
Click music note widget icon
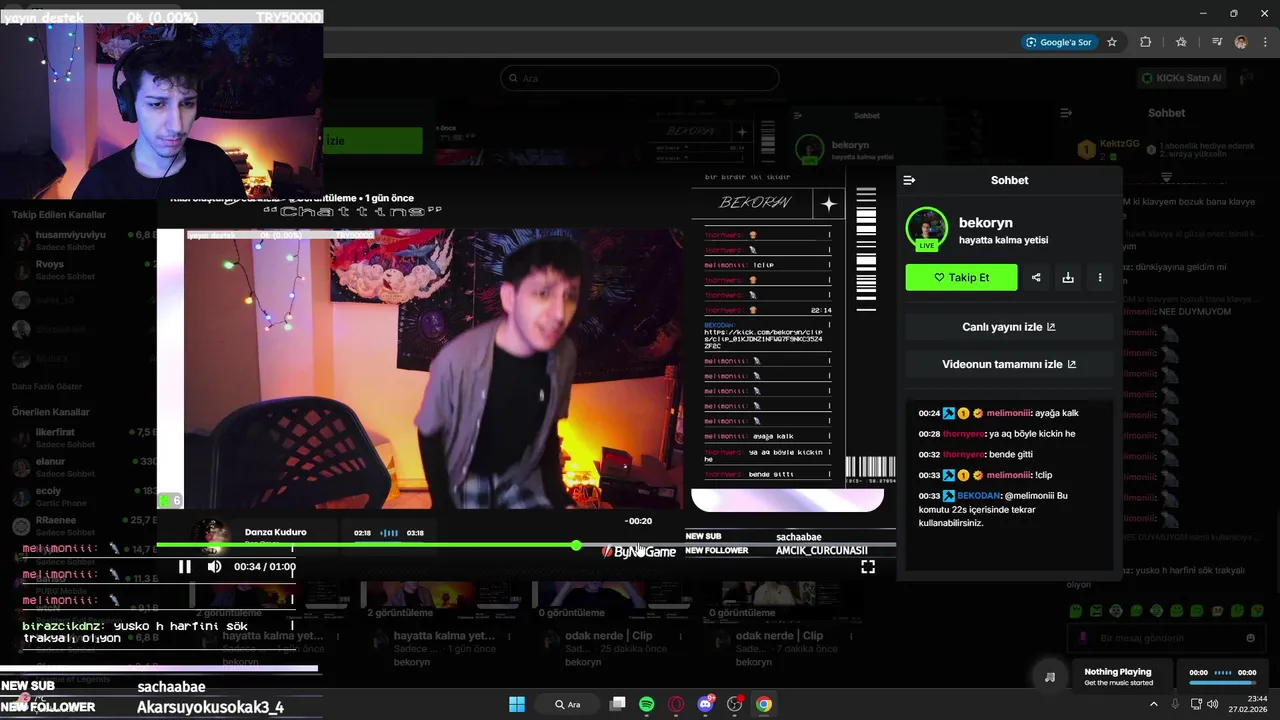(x=1049, y=677)
